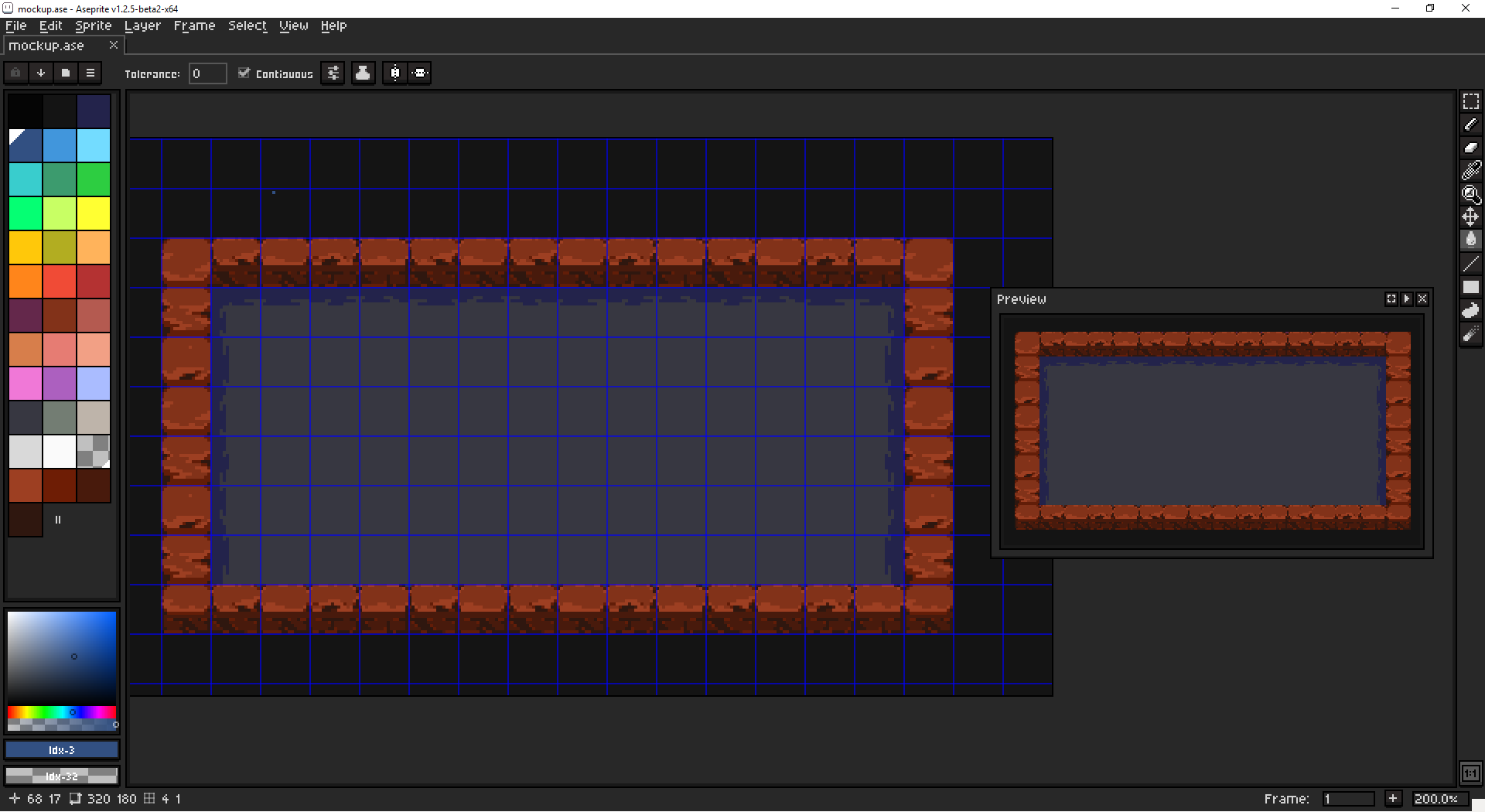Play animation in Preview window
Image resolution: width=1485 pixels, height=812 pixels.
click(x=1406, y=299)
